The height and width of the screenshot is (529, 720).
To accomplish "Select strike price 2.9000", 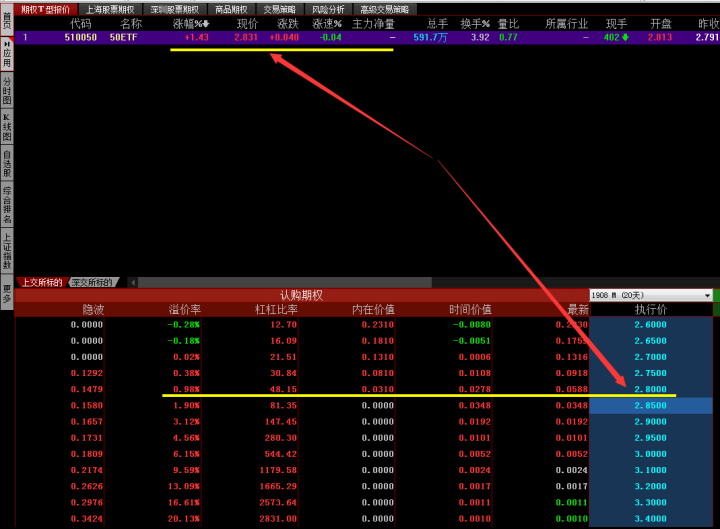I will pyautogui.click(x=651, y=422).
